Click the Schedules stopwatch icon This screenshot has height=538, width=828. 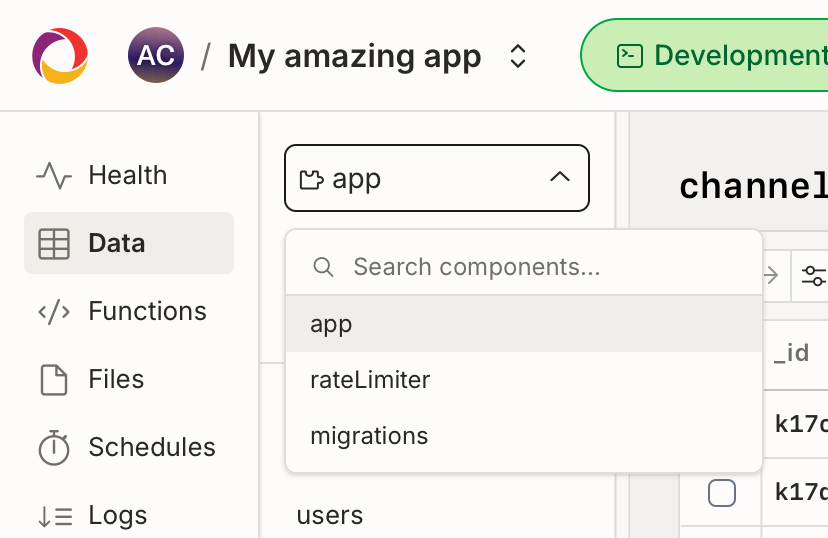tap(54, 448)
